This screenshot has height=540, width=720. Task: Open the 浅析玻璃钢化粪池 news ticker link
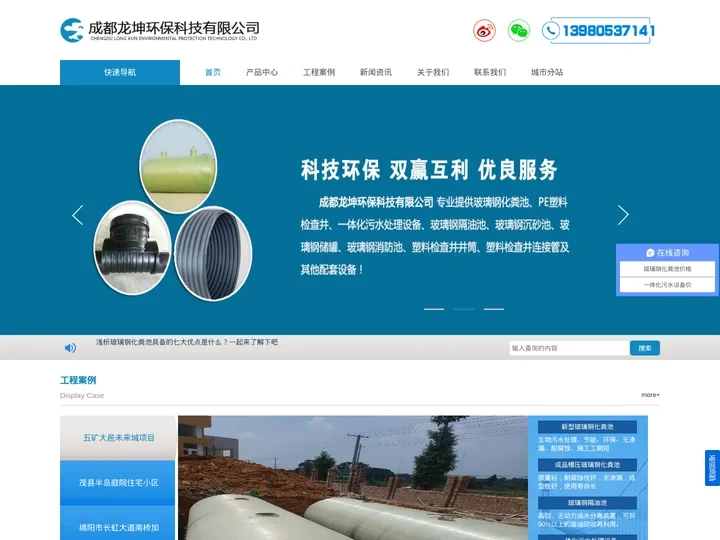(186, 342)
